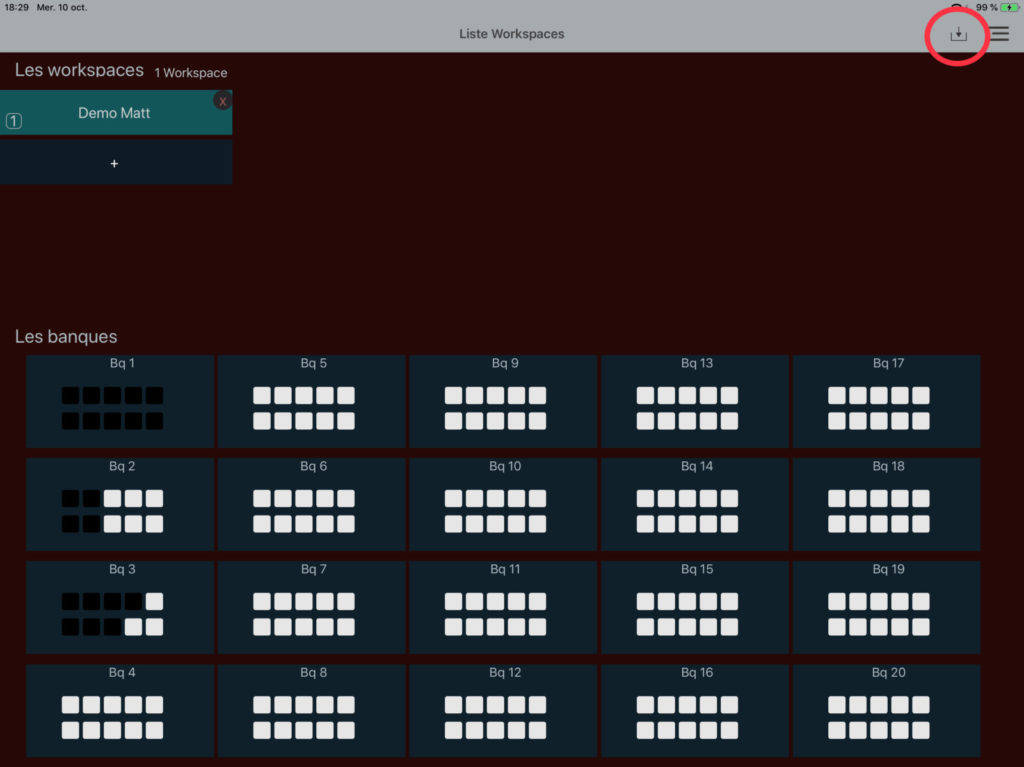Choose bank Bq 4
1024x767 pixels.
click(x=120, y=710)
